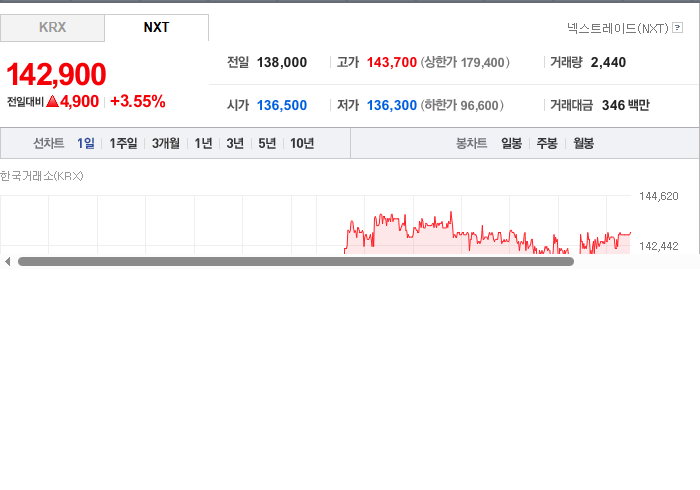
Task: Click the previous close value 138,000
Action: [x=282, y=62]
